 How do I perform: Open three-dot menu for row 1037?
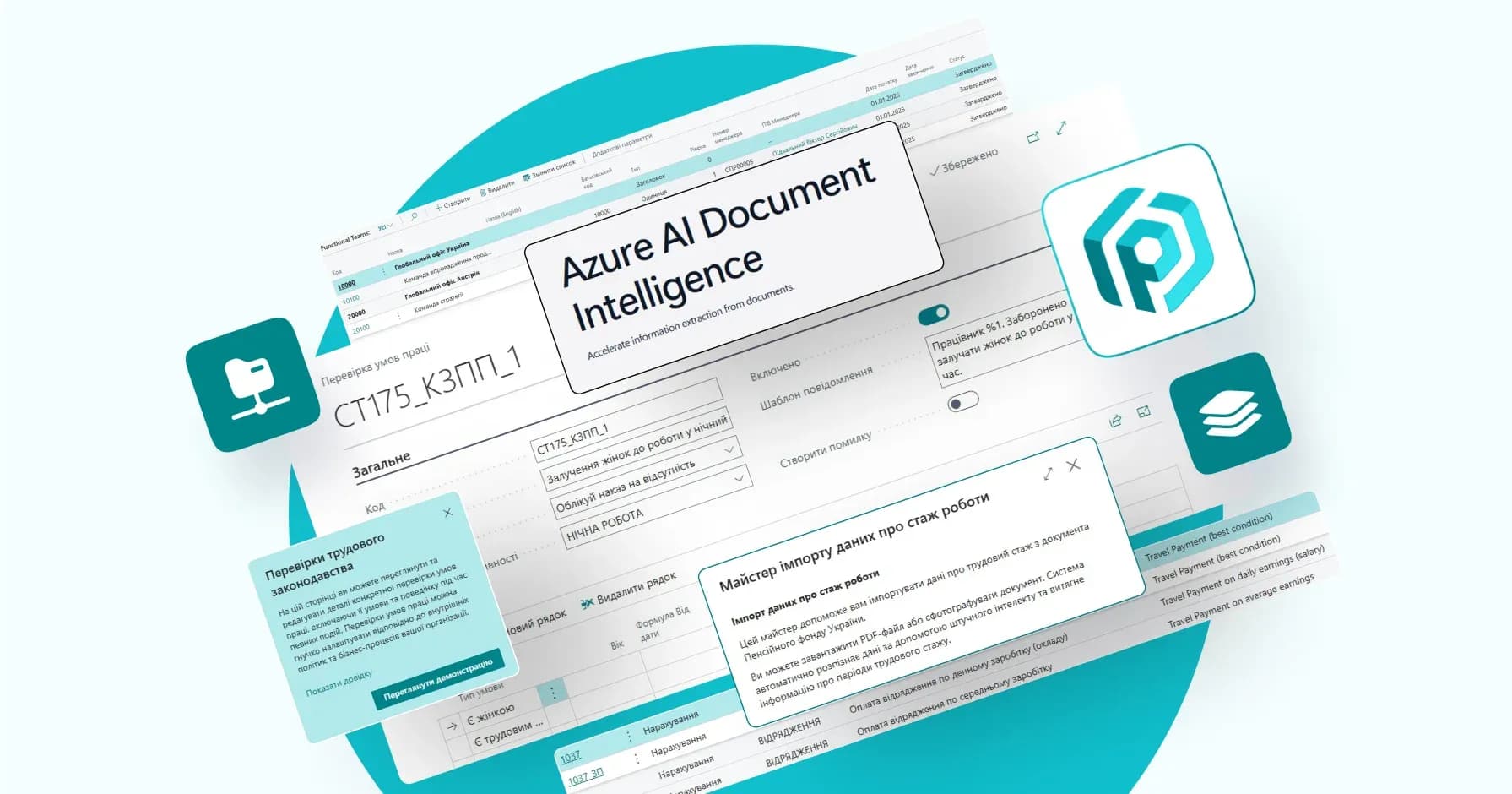pos(629,737)
